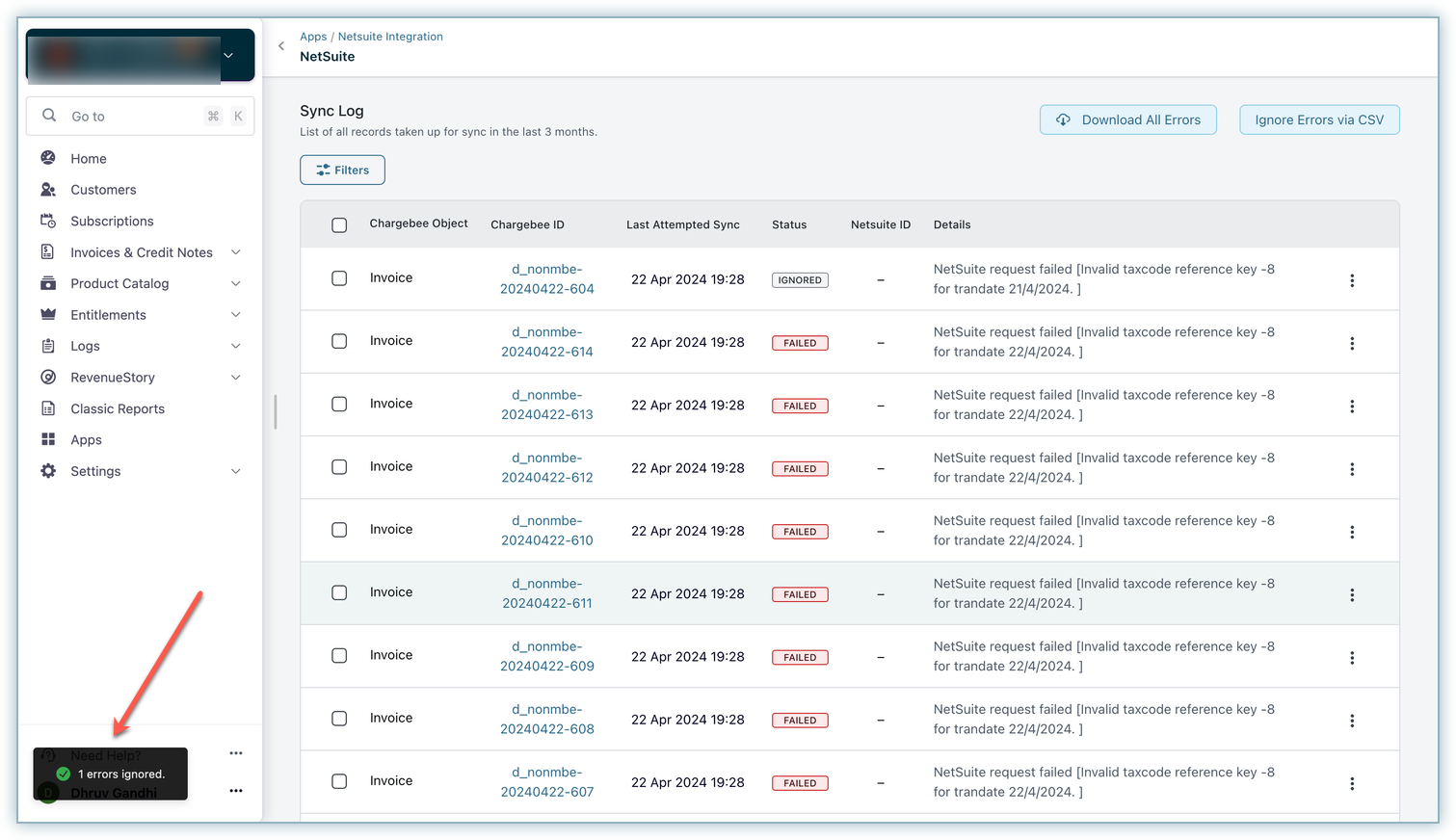
Task: Expand the Invoices & Credit Notes chevron
Action: coord(236,252)
